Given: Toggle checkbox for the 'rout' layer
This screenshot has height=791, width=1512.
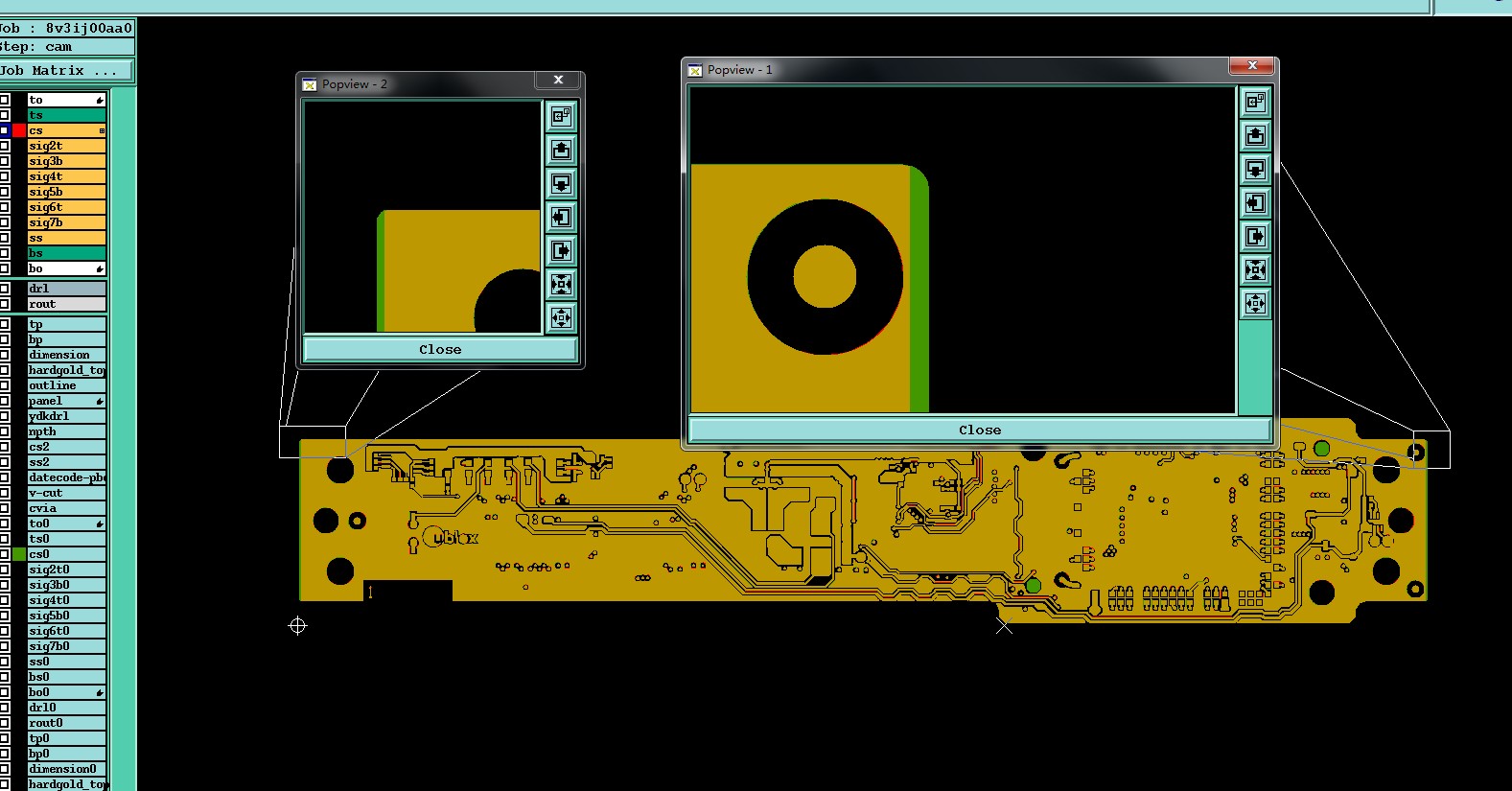Looking at the screenshot, I should coord(5,304).
